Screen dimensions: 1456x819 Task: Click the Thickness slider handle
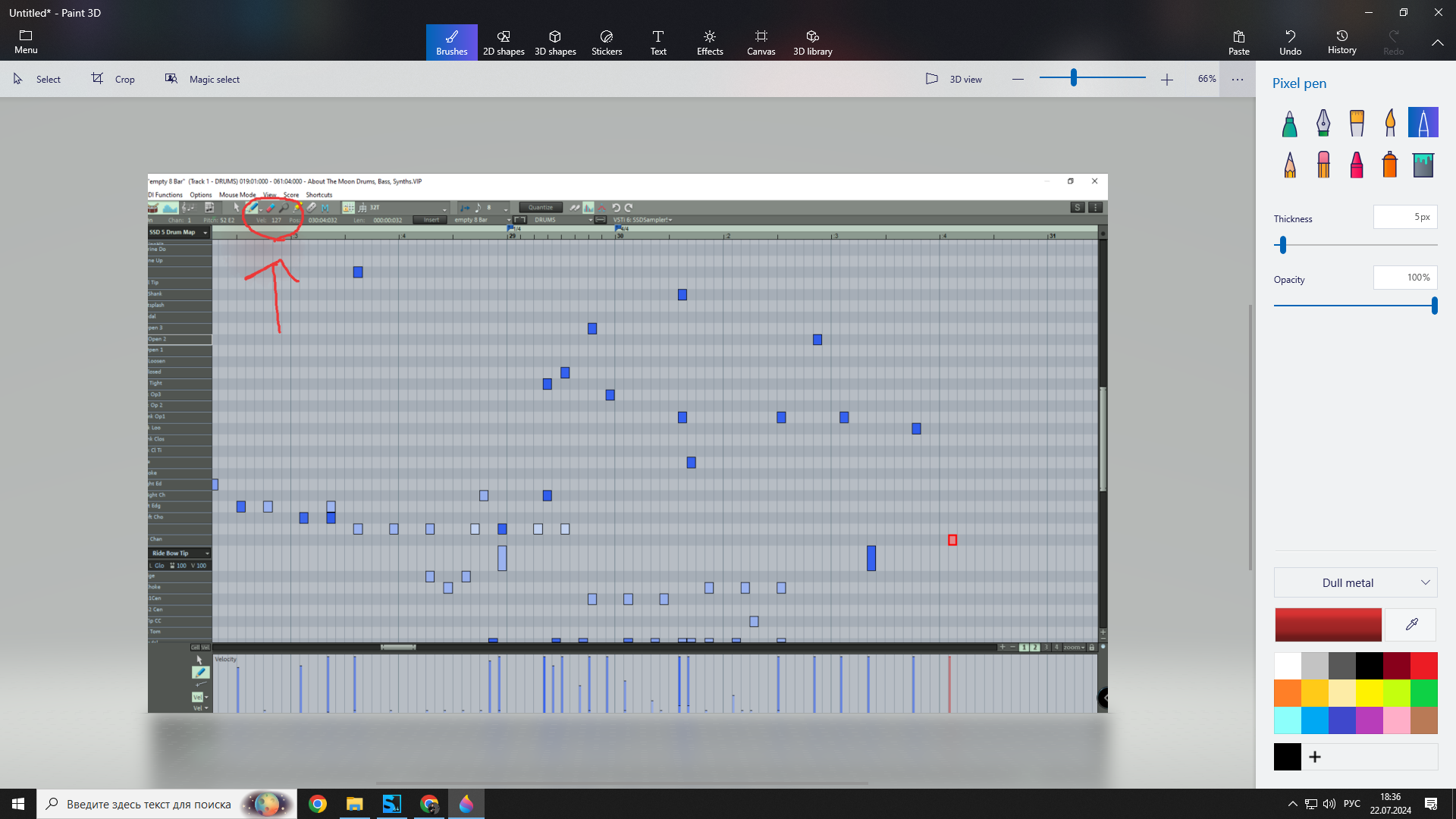tap(1283, 245)
